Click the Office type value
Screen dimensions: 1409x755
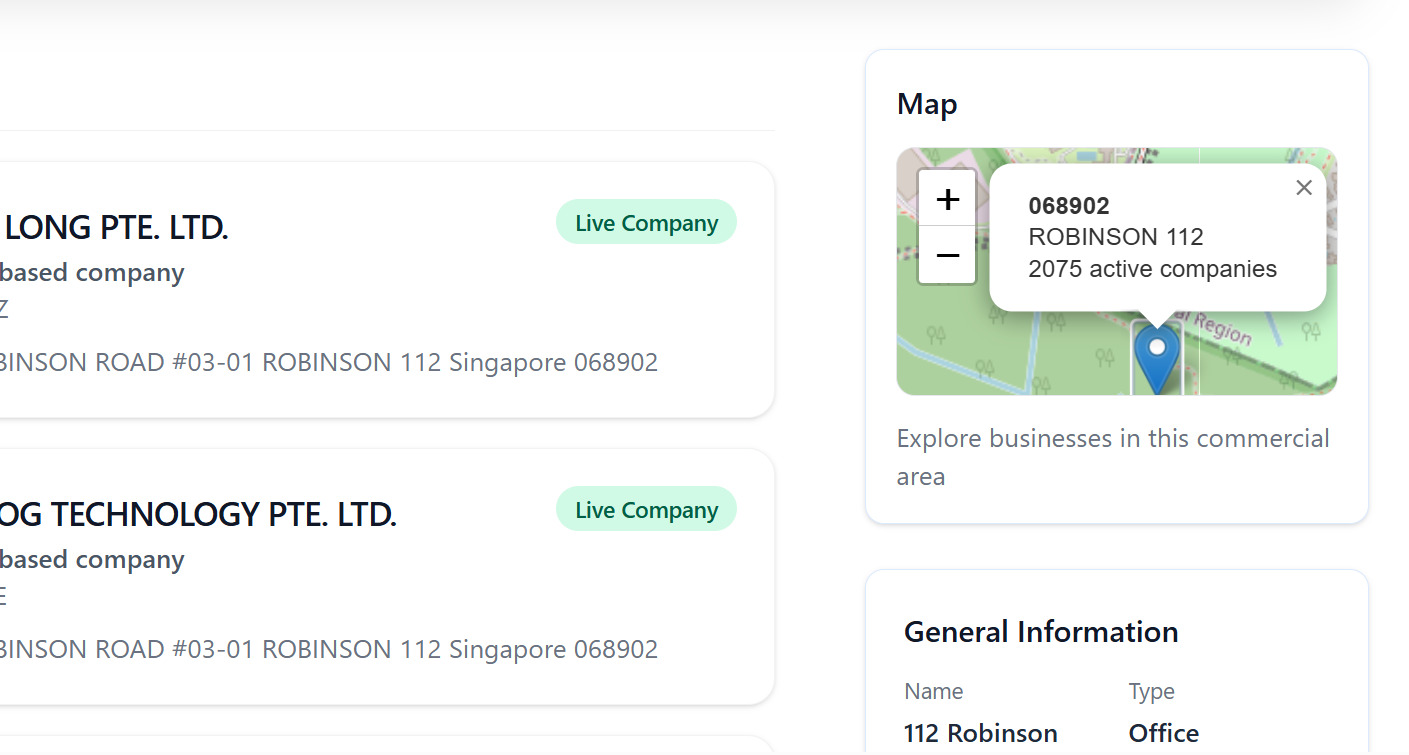[x=1163, y=733]
